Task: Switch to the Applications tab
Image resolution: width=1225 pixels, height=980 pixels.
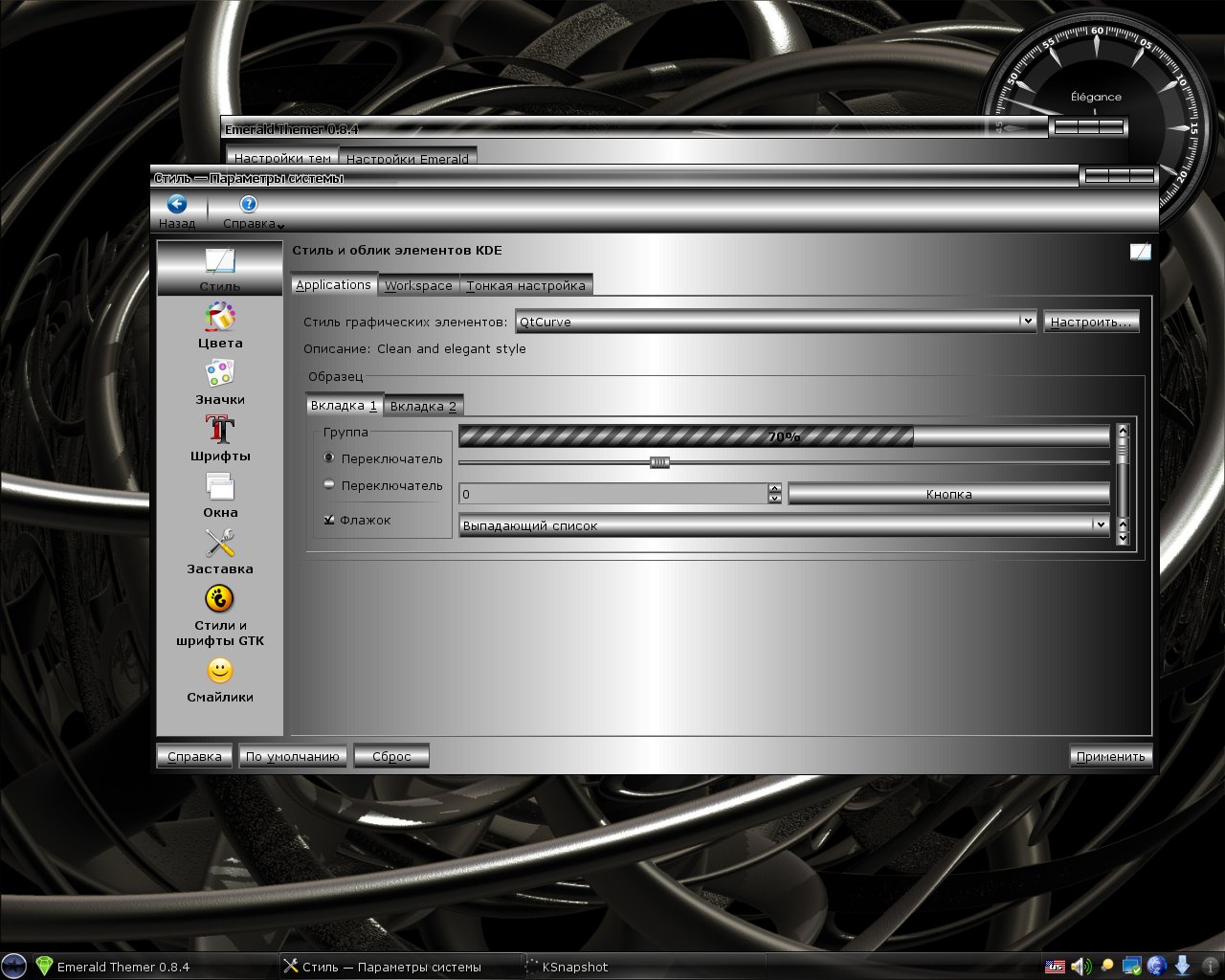Action: 333,284
